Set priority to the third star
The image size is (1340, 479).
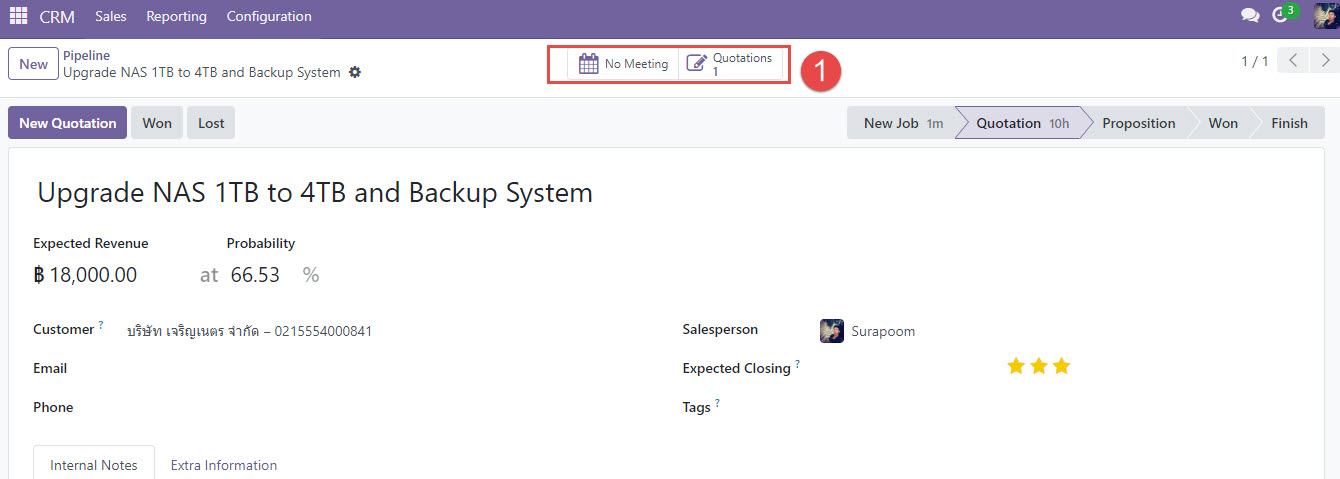[x=1062, y=367]
